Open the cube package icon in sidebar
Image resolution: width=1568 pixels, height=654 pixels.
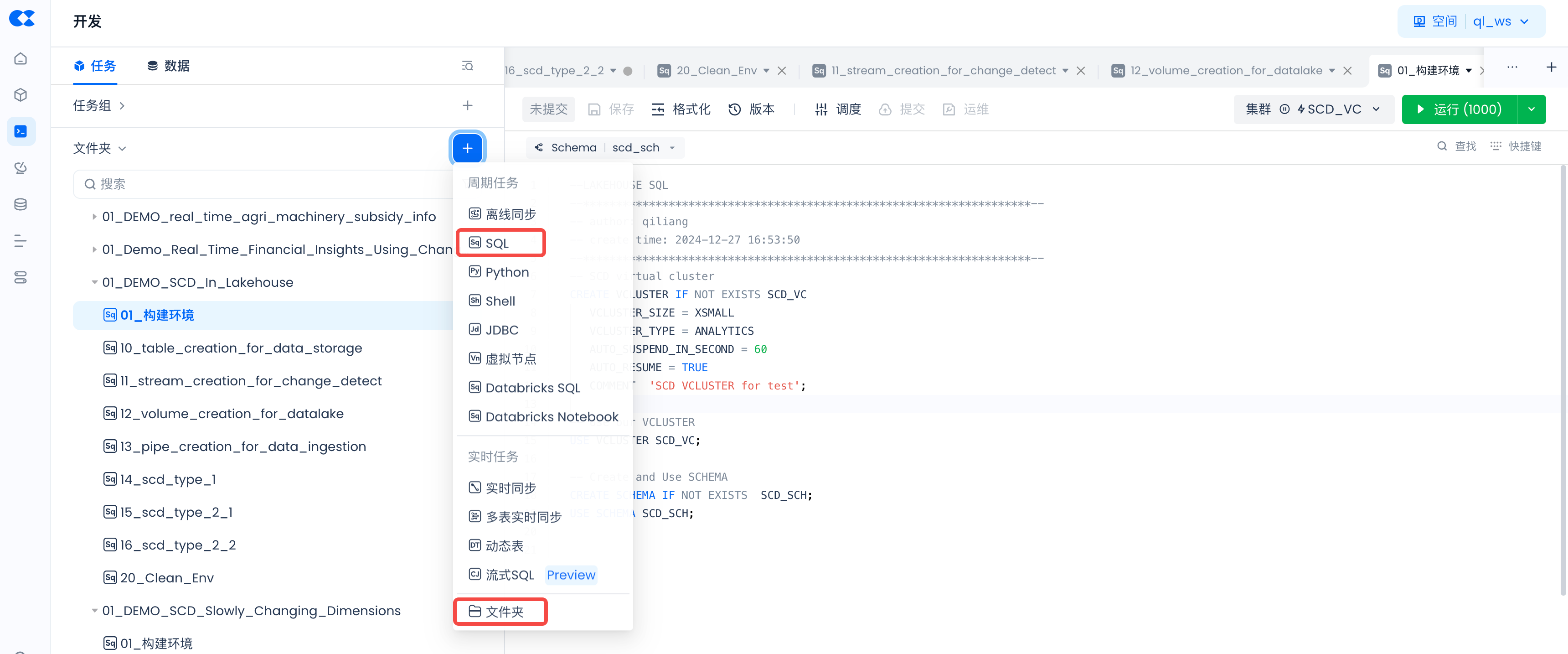pos(21,95)
